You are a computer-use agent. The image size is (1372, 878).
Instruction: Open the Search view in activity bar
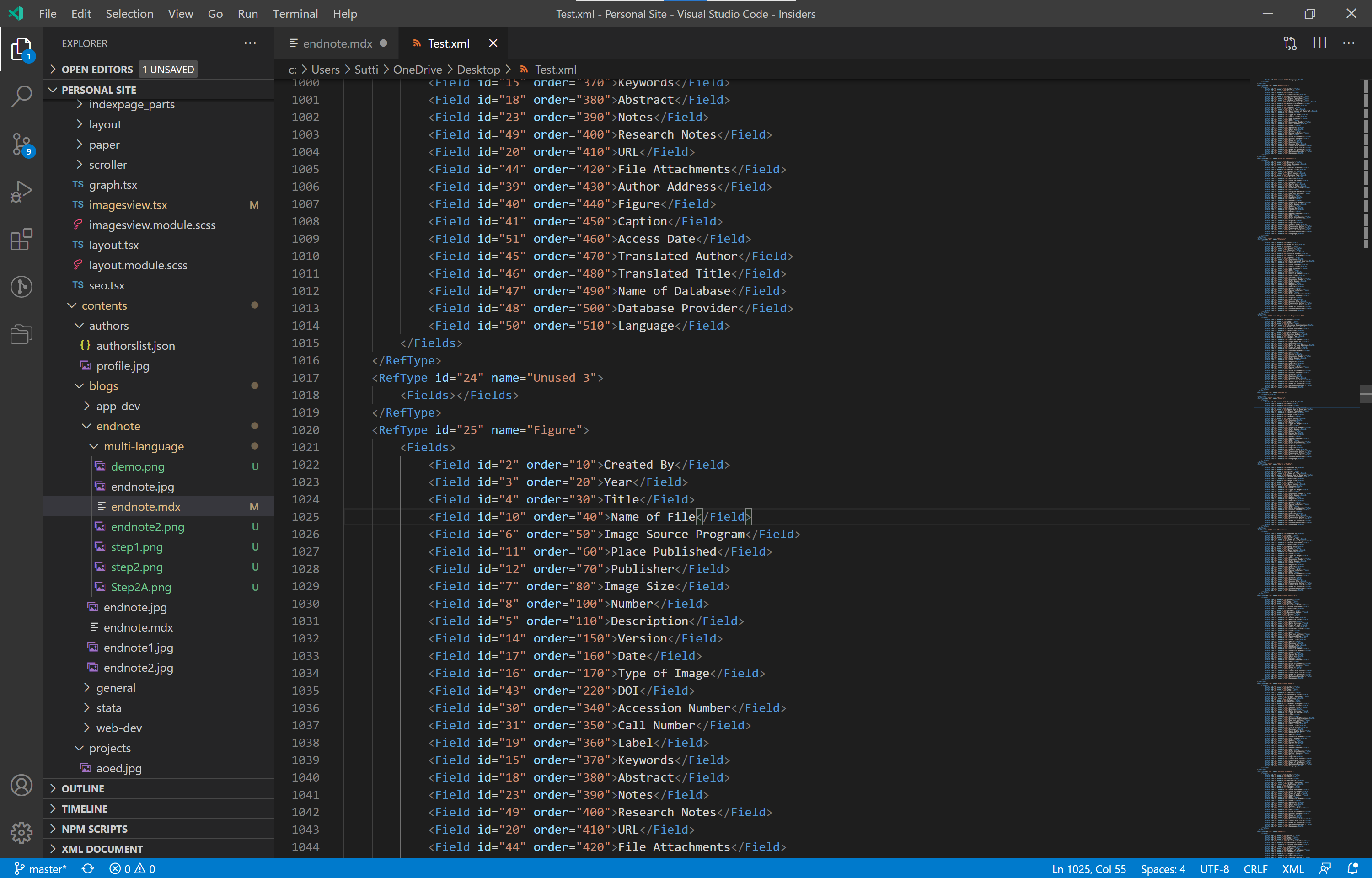point(21,96)
